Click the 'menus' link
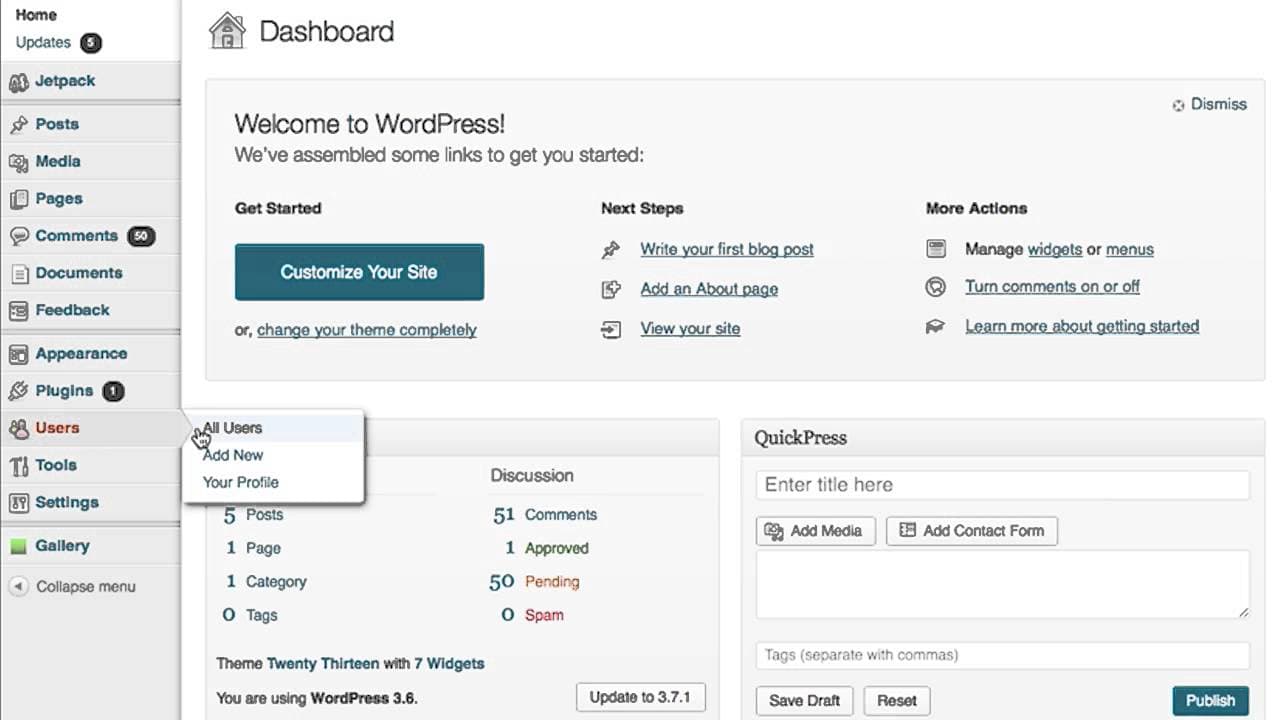 1130,249
